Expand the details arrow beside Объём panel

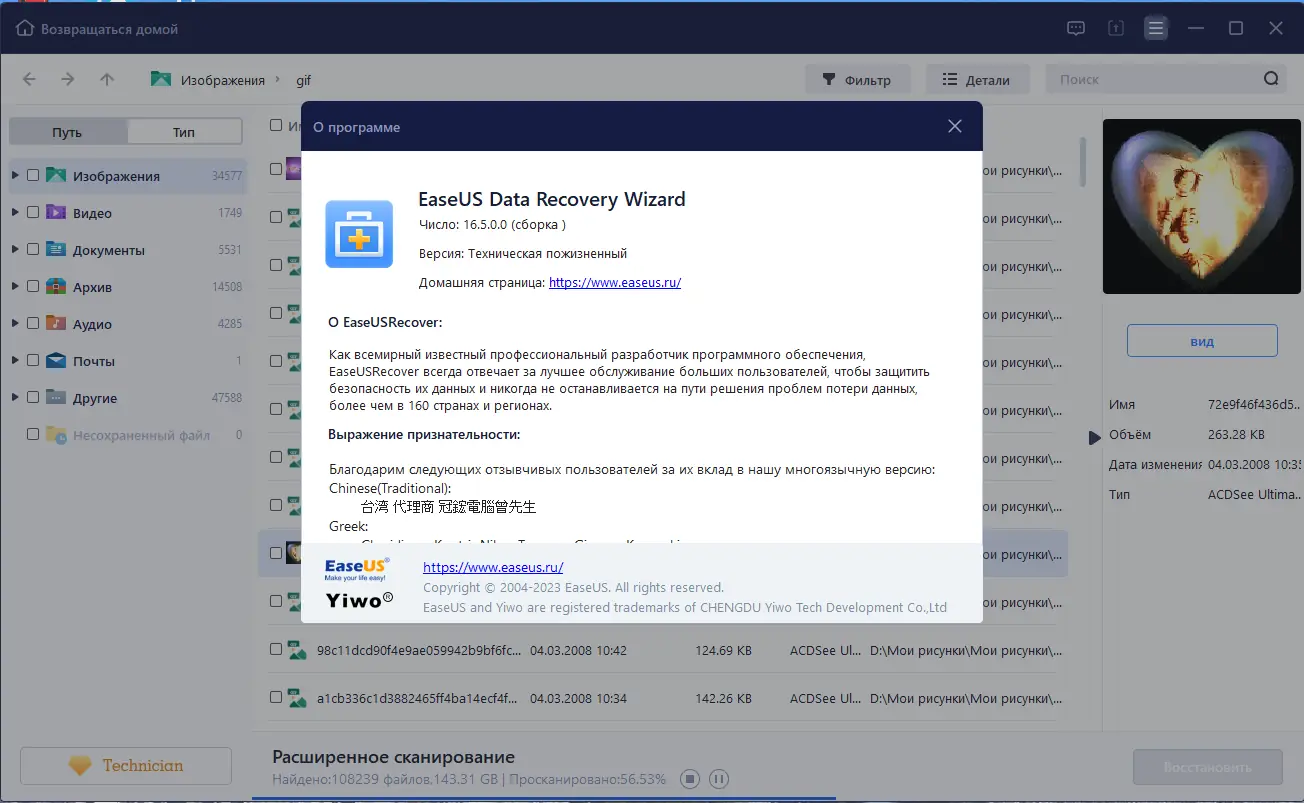tap(1096, 434)
